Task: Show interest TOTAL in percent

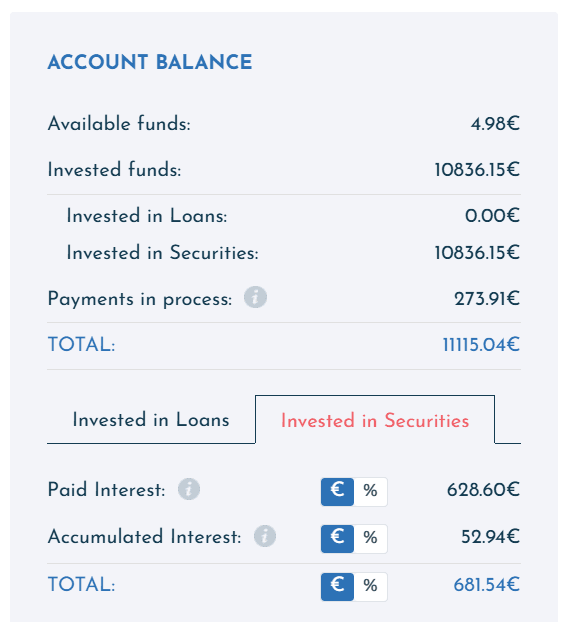Action: coord(370,587)
